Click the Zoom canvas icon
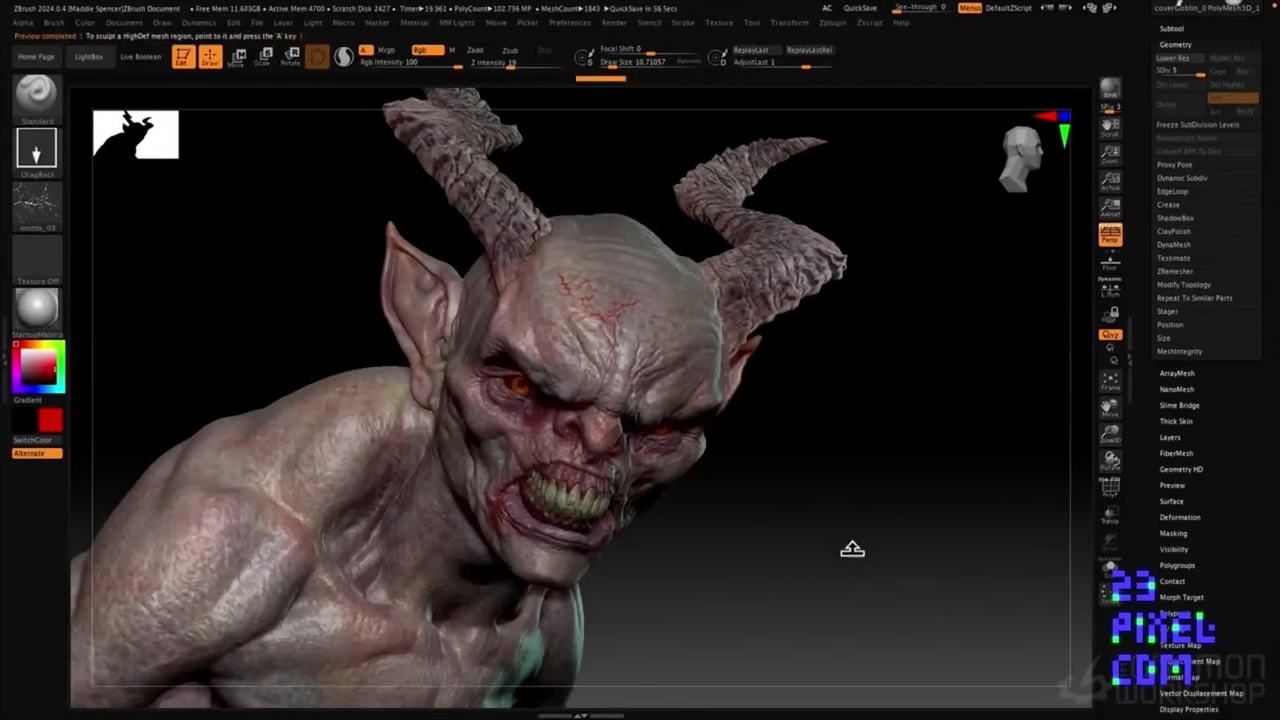This screenshot has height=720, width=1280. (1110, 154)
